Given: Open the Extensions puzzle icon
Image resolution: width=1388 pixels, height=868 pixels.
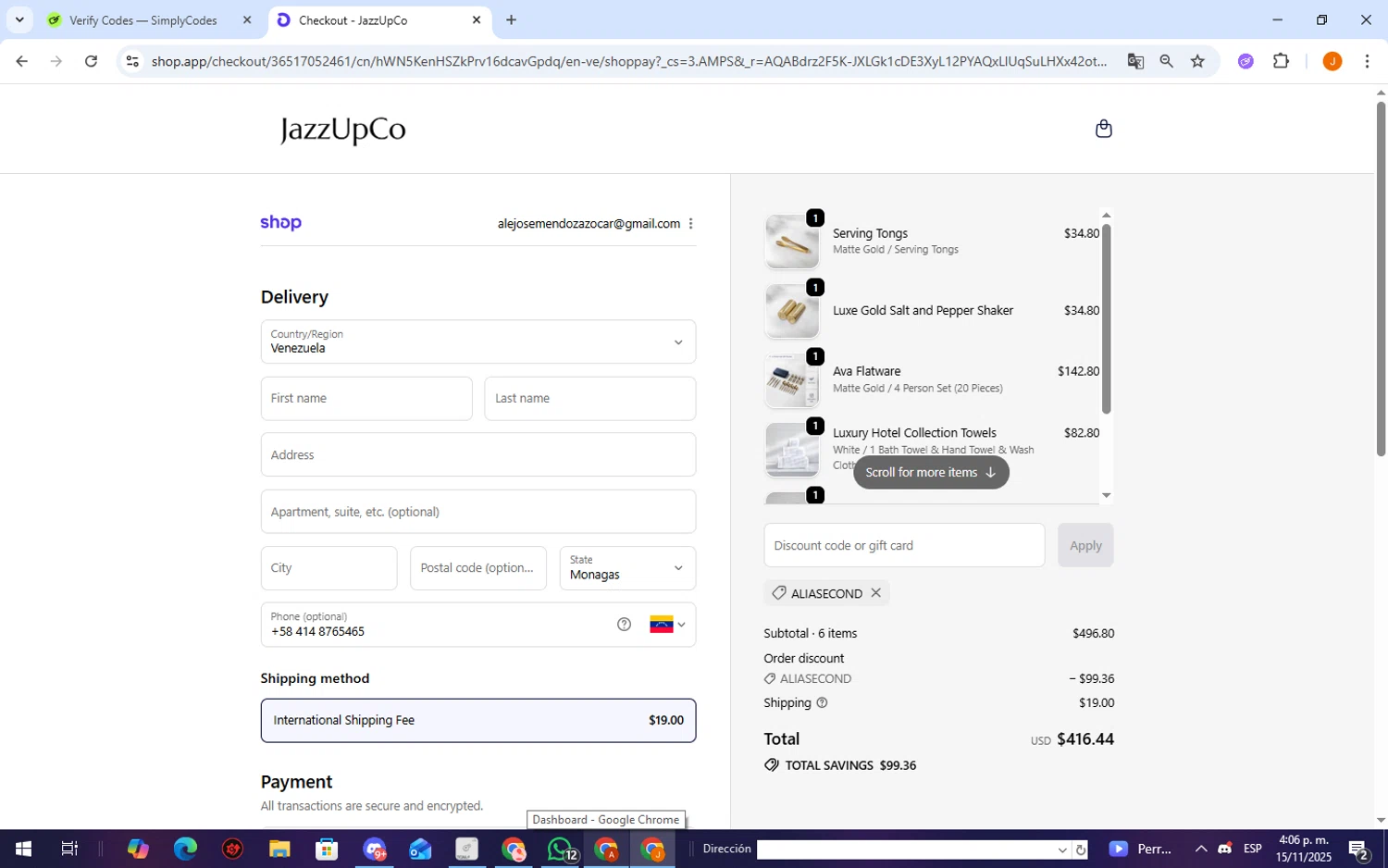Looking at the screenshot, I should pos(1281,61).
